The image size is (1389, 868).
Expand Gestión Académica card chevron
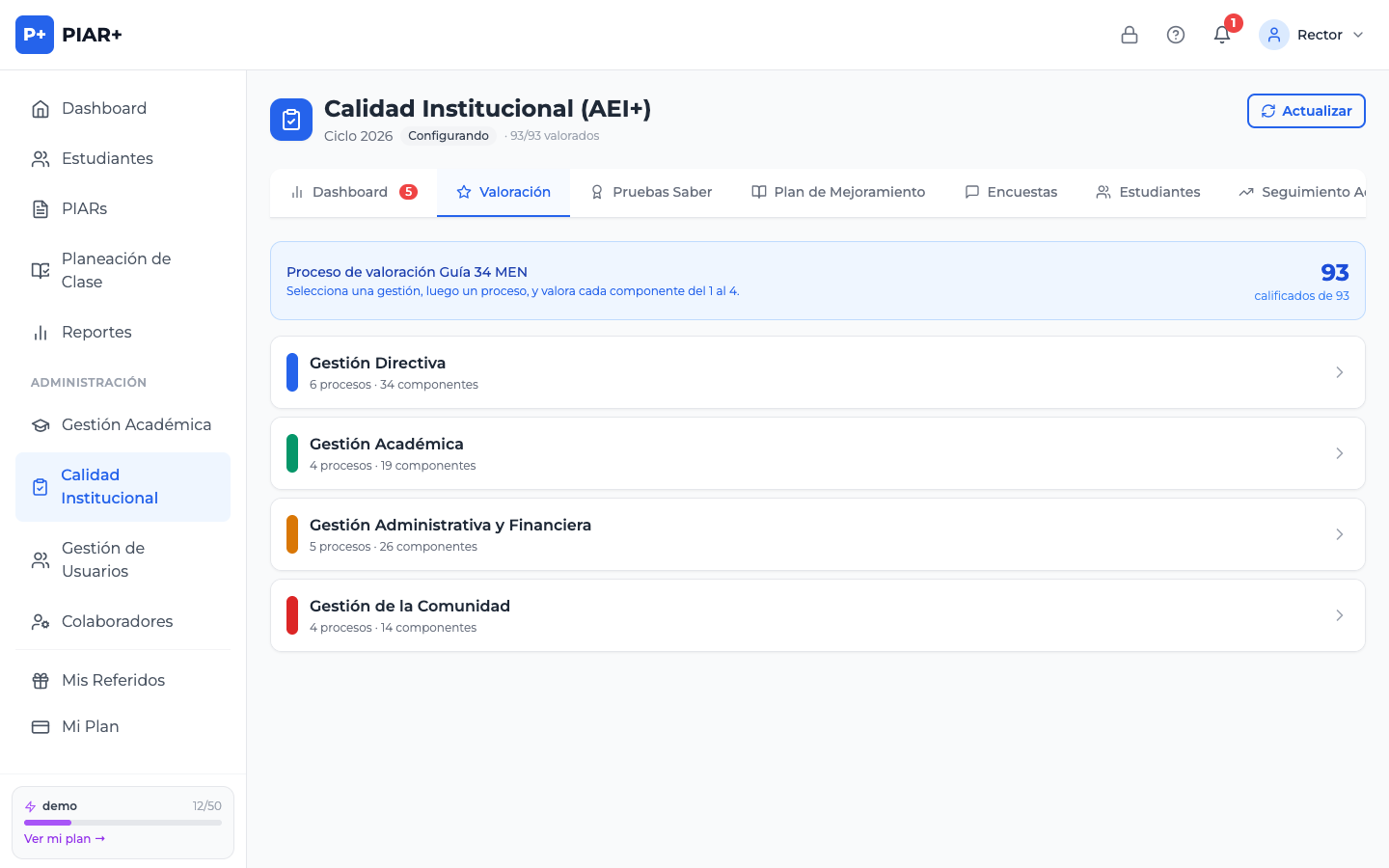tap(1340, 453)
